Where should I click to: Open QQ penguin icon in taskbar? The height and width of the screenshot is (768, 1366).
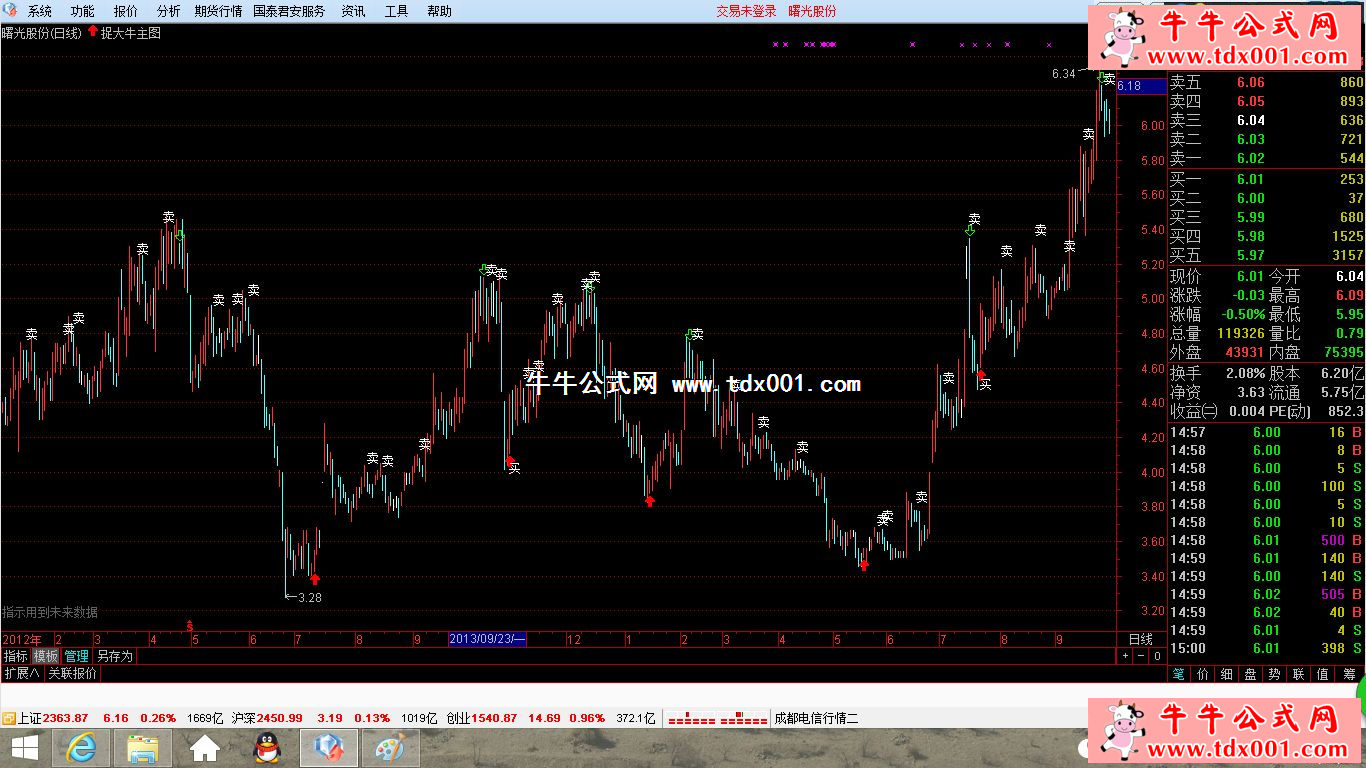click(x=266, y=748)
